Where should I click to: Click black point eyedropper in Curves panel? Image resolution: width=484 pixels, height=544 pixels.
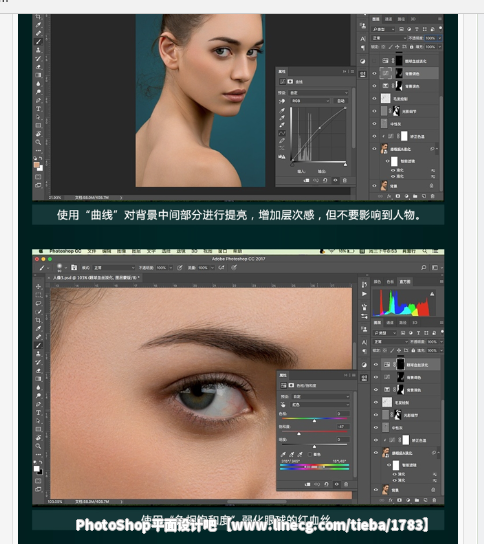[x=282, y=110]
